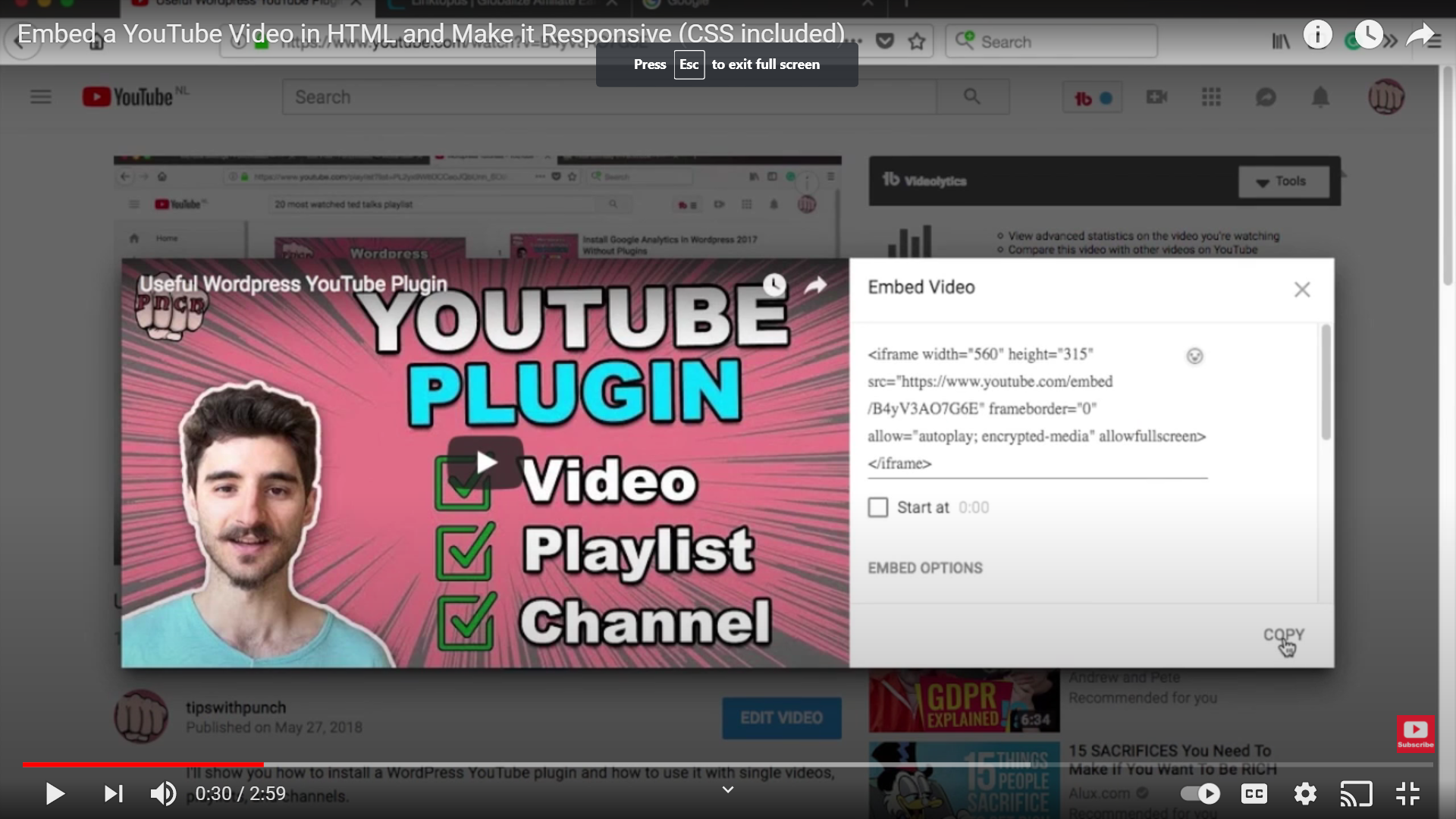Click the emoji icon beside embed code
1456x819 pixels.
tap(1194, 356)
